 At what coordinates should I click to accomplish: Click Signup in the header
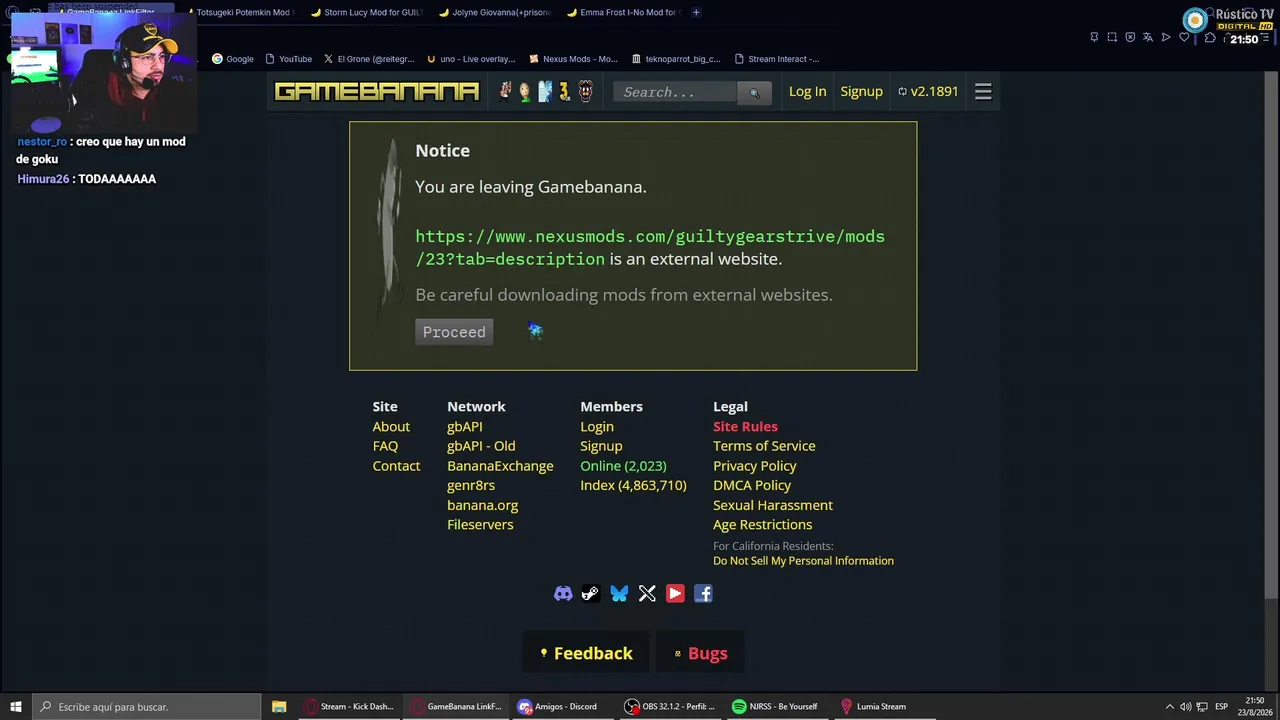pyautogui.click(x=862, y=91)
